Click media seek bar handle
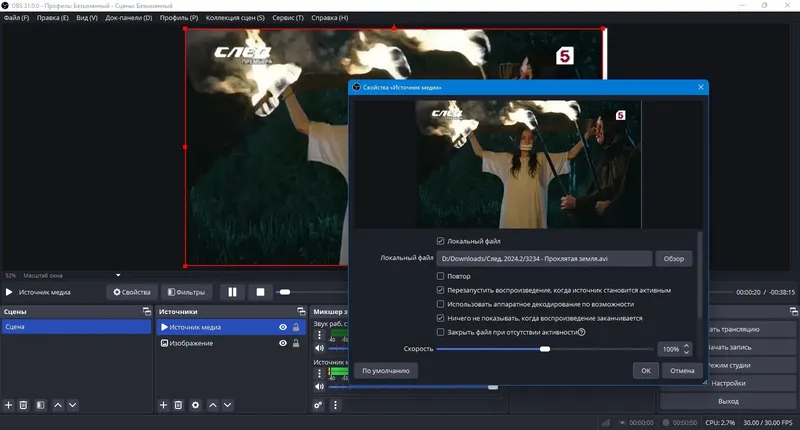The height and width of the screenshot is (430, 800). coord(285,292)
